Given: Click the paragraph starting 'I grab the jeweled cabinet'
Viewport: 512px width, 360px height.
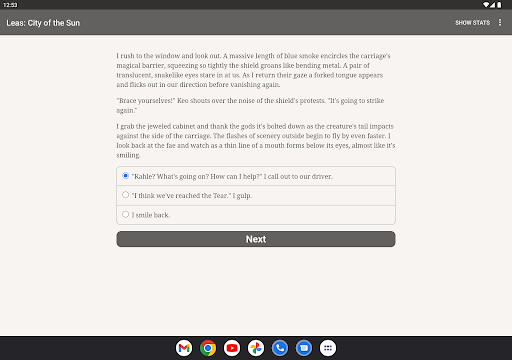Looking at the screenshot, I should click(x=256, y=140).
